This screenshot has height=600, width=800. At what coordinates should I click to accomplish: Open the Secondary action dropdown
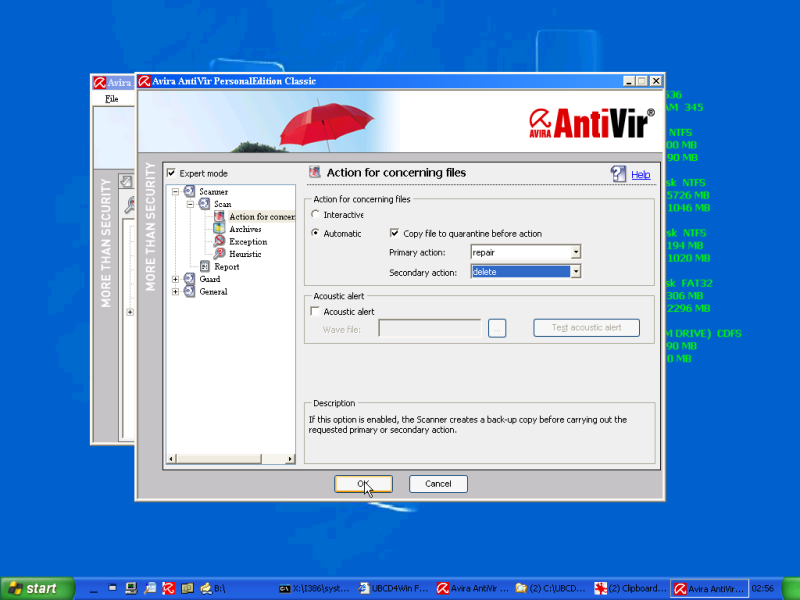click(x=576, y=271)
